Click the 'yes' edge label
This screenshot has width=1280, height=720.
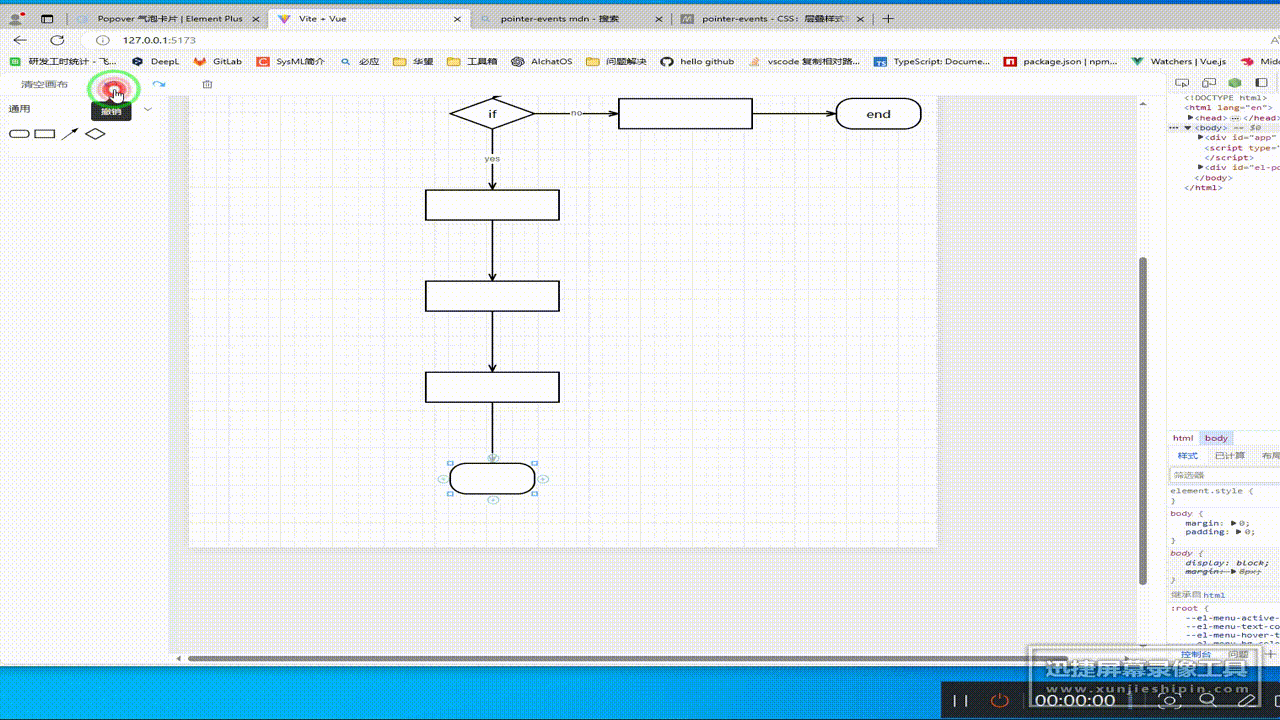pos(492,158)
